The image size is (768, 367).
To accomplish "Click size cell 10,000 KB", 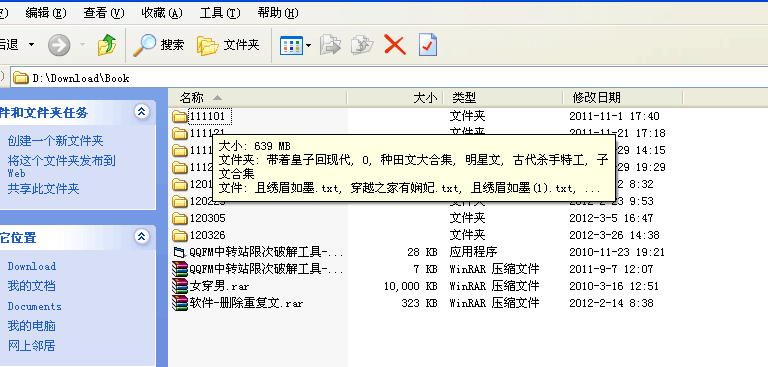I will pyautogui.click(x=410, y=286).
